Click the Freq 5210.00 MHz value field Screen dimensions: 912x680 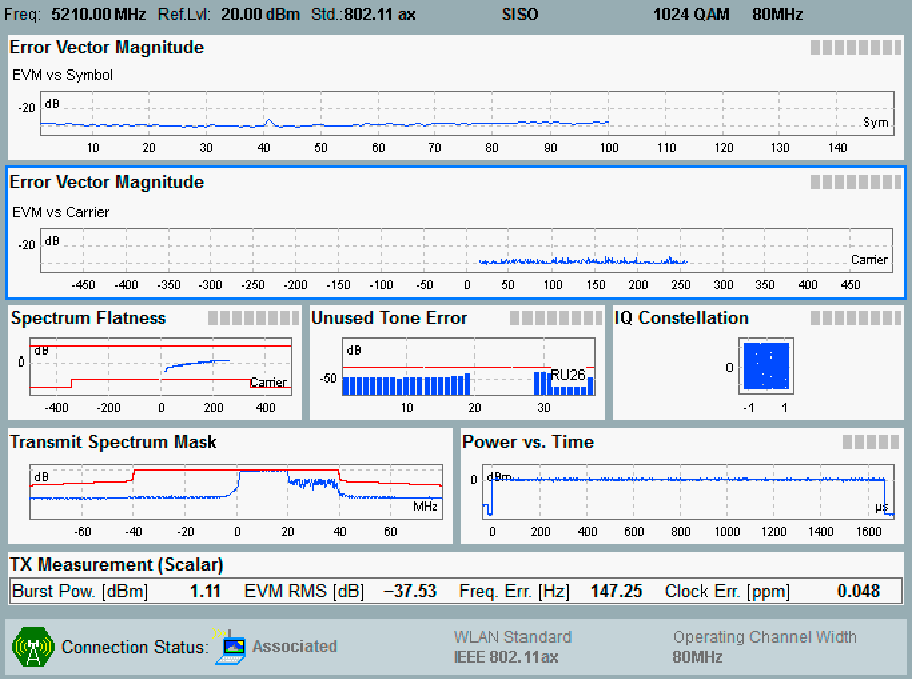(97, 15)
